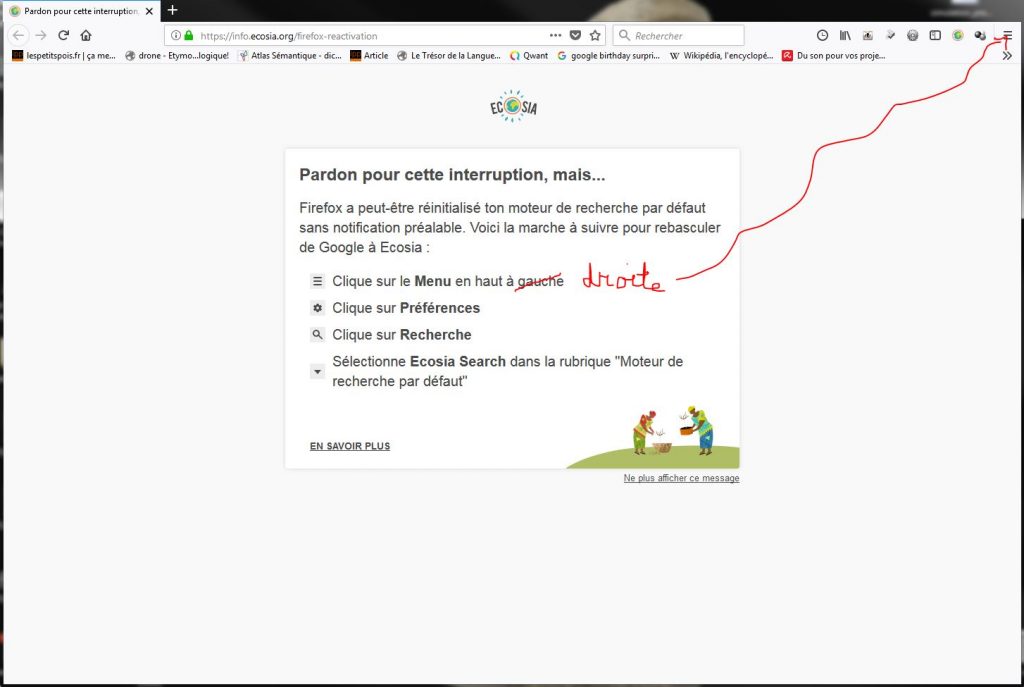Image resolution: width=1024 pixels, height=687 pixels.
Task: Open the lespetitspois.fr bookmark
Action: pyautogui.click(x=64, y=56)
